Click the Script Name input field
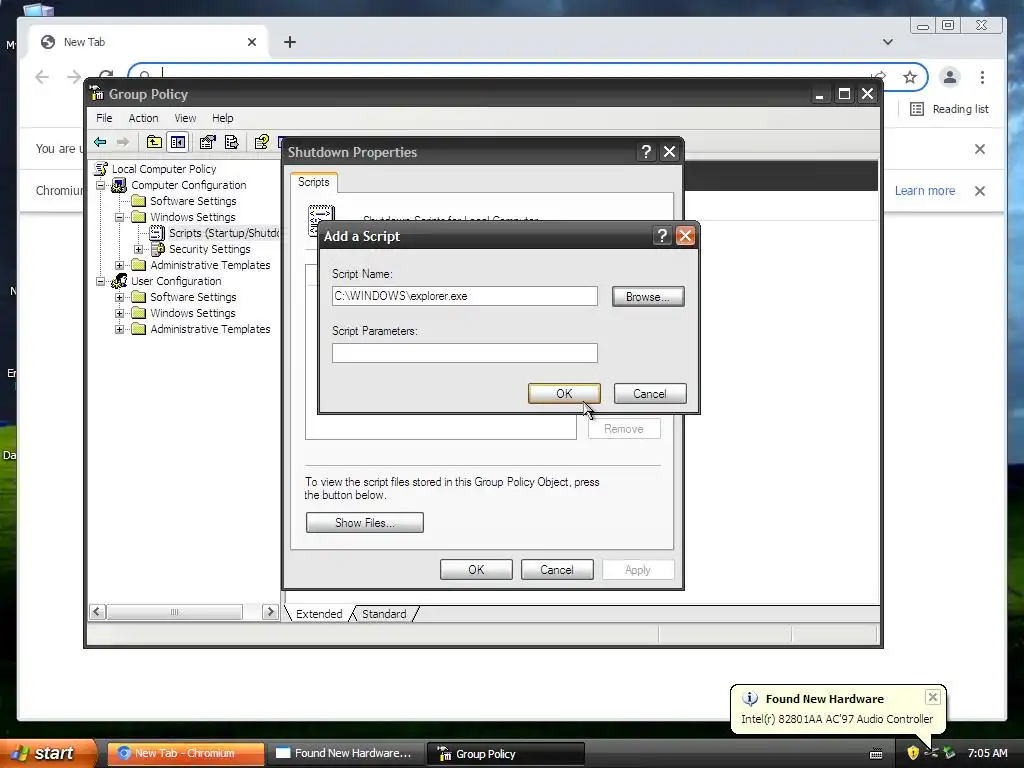Viewport: 1024px width, 768px height. [464, 296]
